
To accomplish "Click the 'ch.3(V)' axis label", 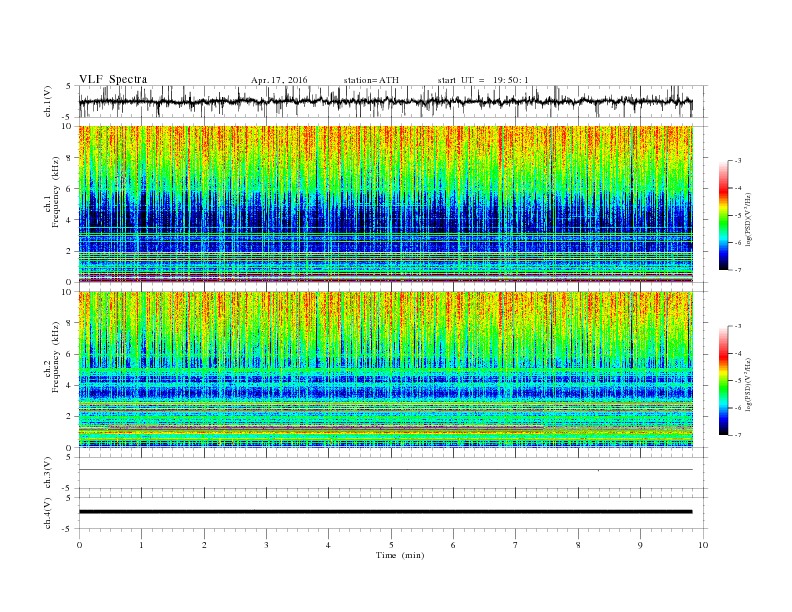I will tap(48, 473).
